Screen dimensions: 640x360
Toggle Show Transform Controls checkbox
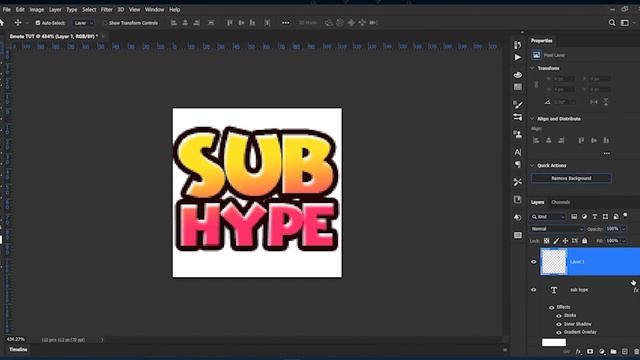coord(105,23)
